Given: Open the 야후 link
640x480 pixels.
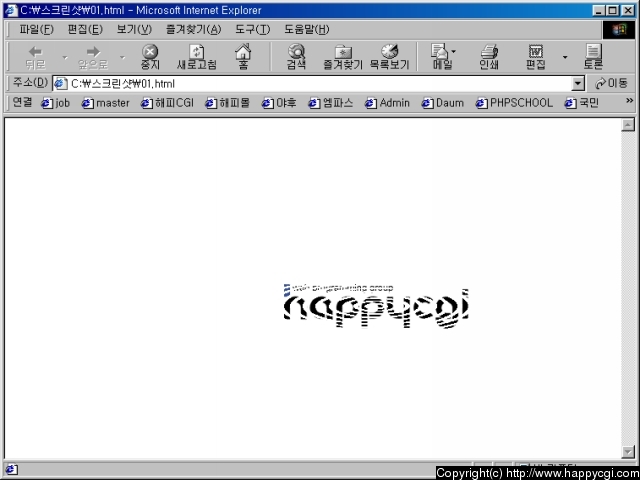Looking at the screenshot, I should coord(279,103).
